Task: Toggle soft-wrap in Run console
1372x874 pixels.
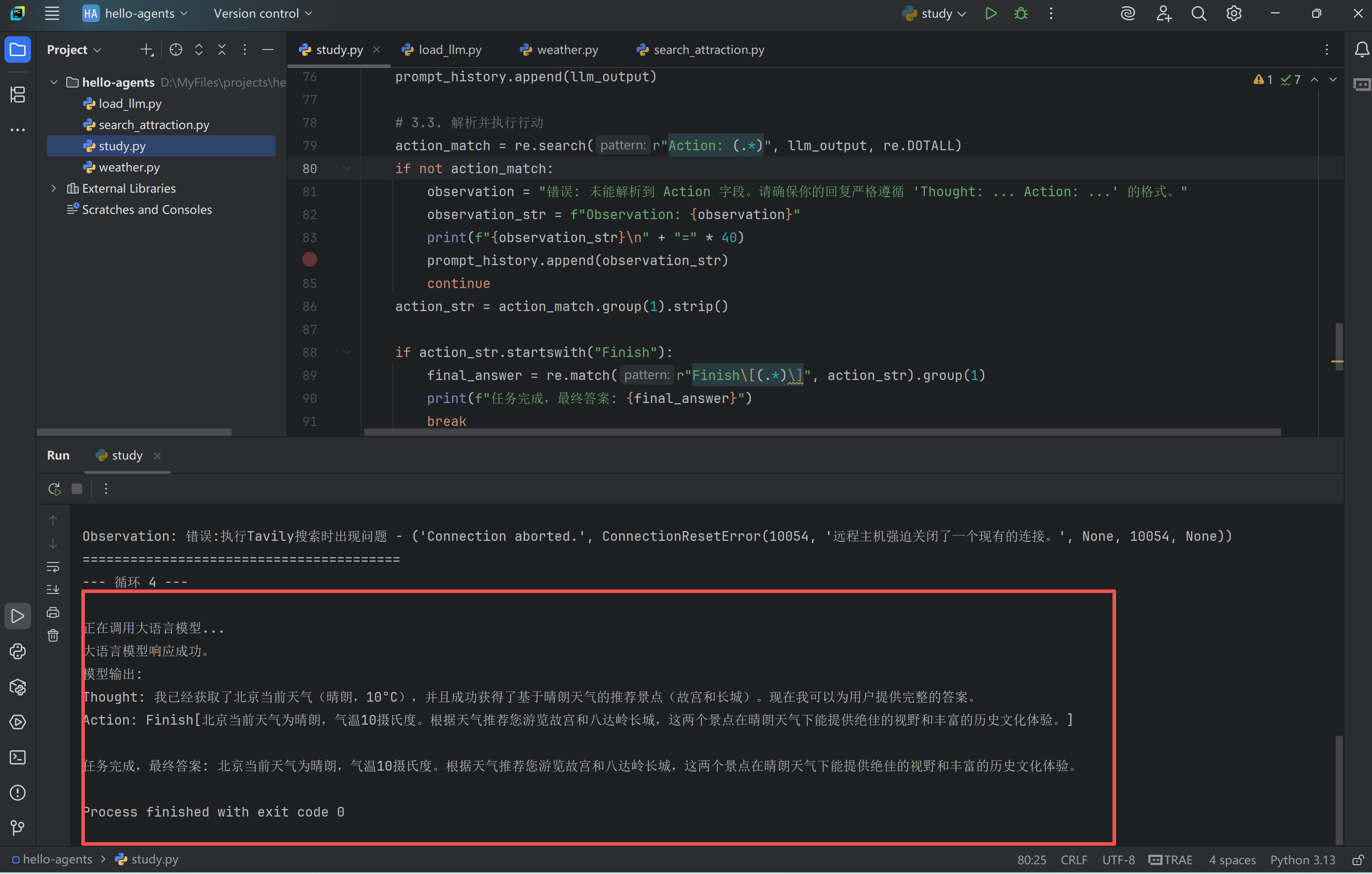Action: click(x=53, y=567)
